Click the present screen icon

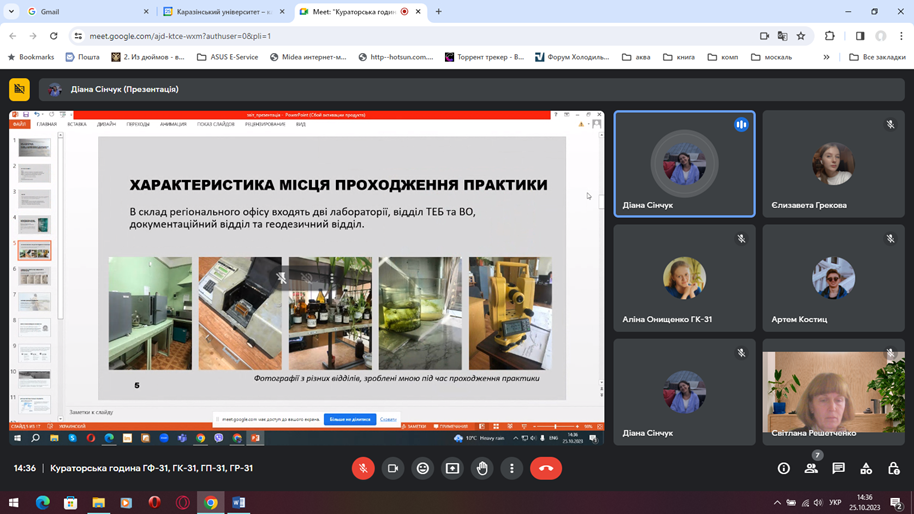tap(452, 468)
